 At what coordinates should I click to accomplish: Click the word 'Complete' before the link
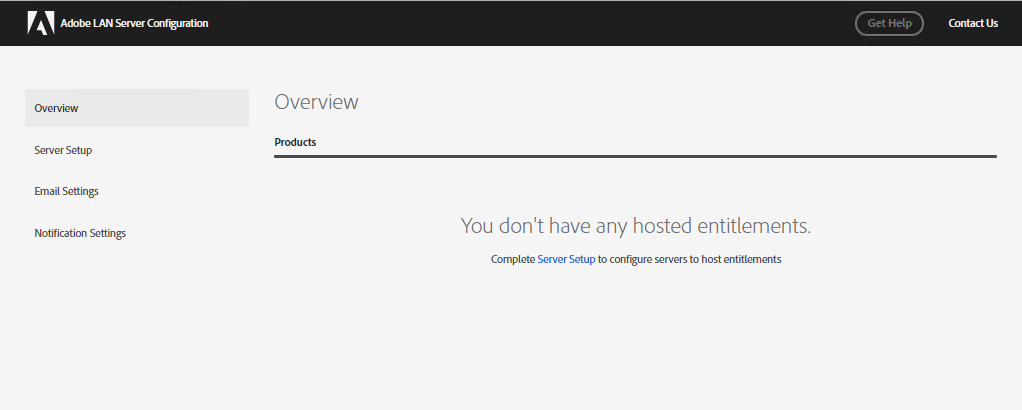tap(513, 259)
